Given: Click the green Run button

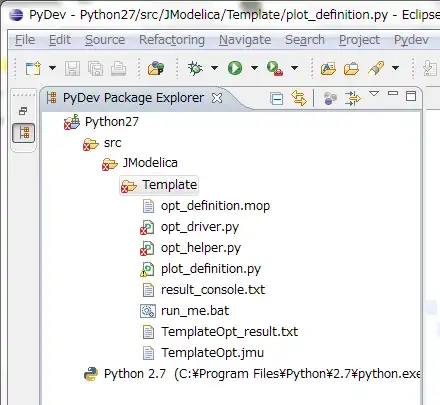Looking at the screenshot, I should (235, 68).
